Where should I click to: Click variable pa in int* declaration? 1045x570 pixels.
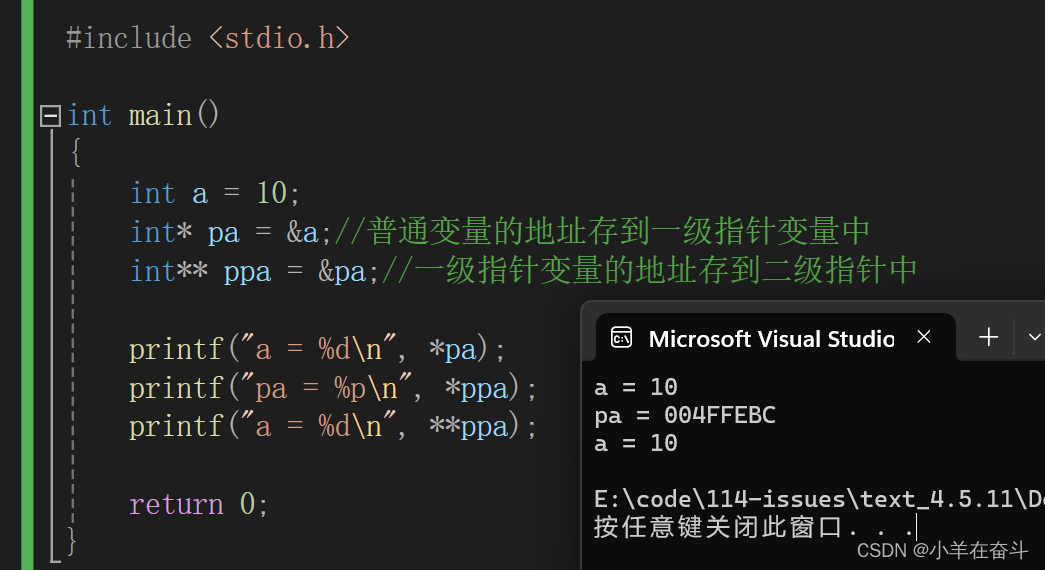(223, 232)
